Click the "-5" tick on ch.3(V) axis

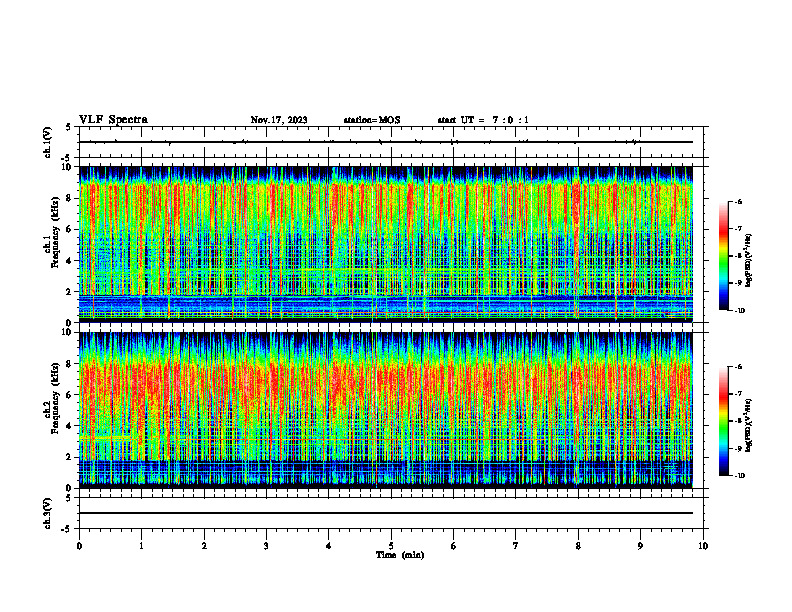pos(67,529)
